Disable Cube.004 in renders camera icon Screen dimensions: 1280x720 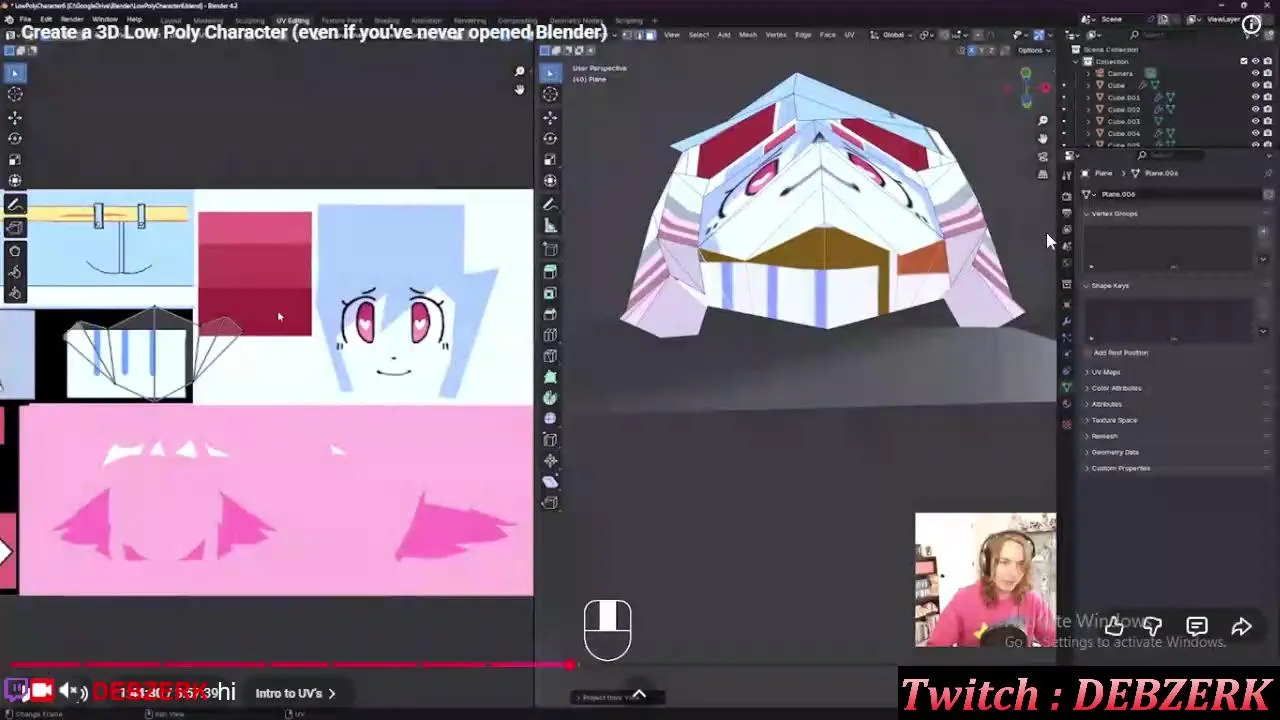click(1267, 133)
